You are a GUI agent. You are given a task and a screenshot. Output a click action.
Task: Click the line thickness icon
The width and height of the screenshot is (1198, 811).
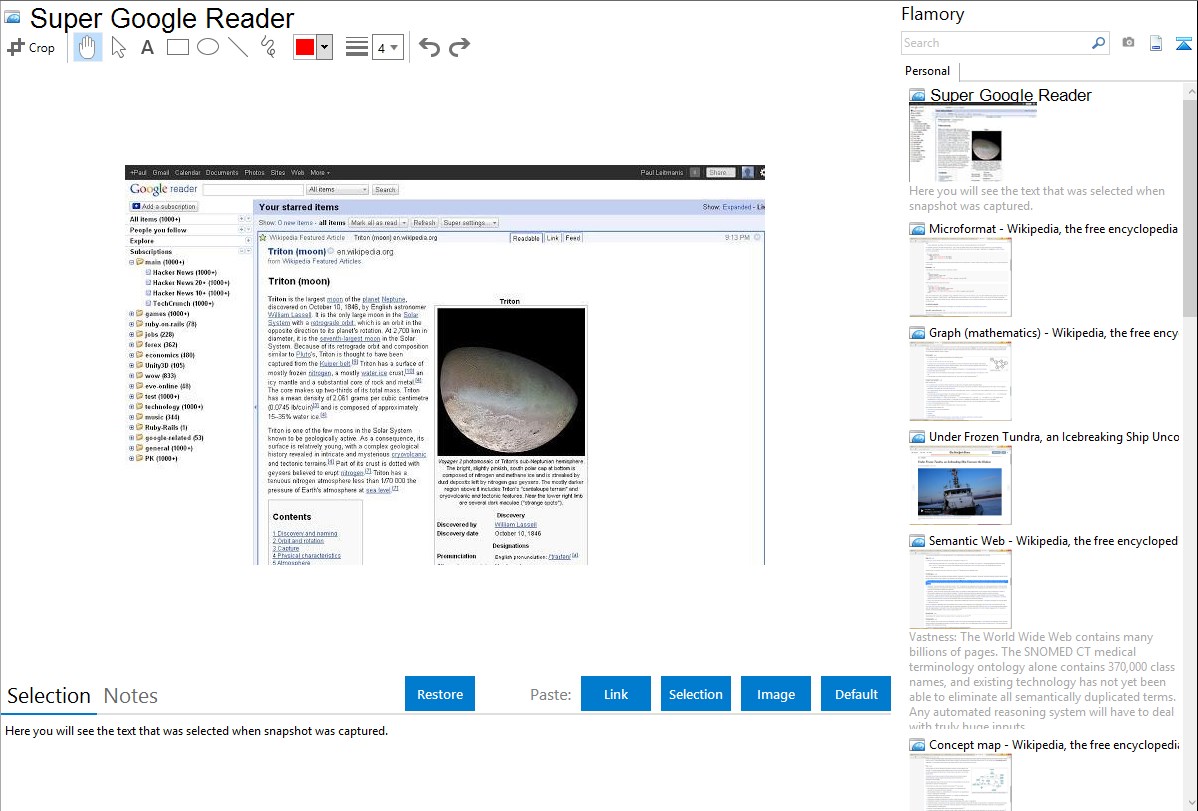pyautogui.click(x=357, y=47)
